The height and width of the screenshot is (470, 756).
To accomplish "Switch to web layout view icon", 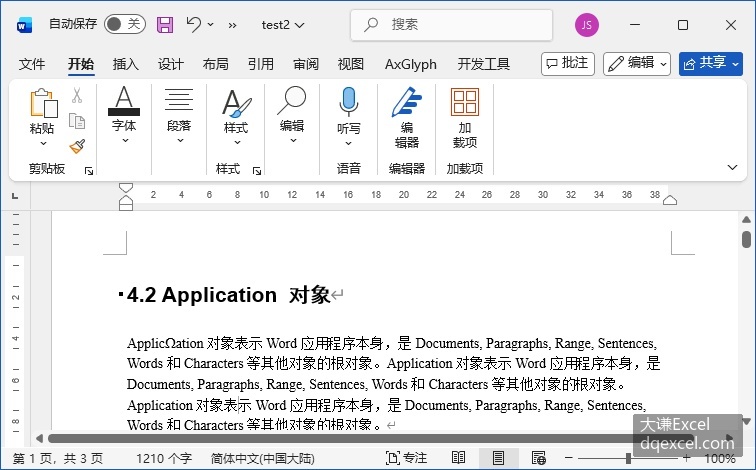I will pyautogui.click(x=539, y=458).
